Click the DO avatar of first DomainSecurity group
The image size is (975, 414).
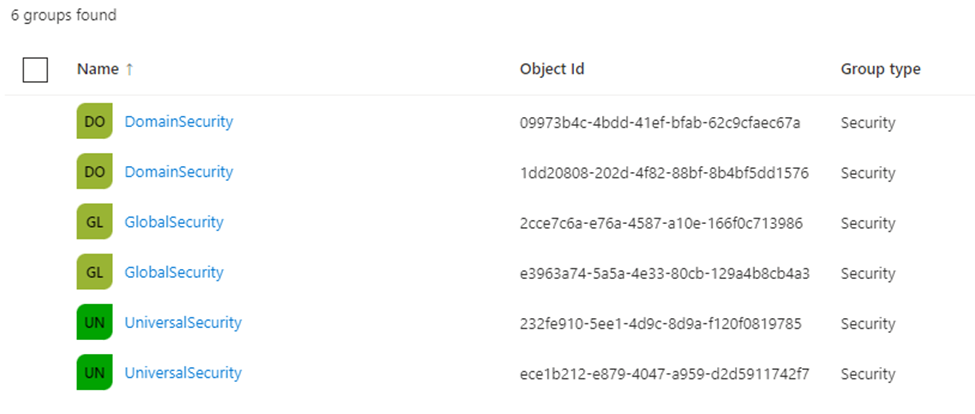coord(95,121)
